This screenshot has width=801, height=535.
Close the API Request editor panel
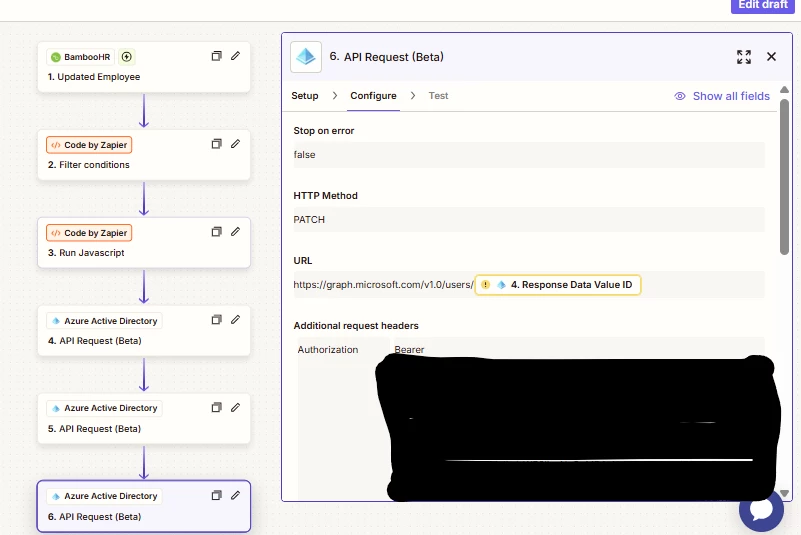click(x=771, y=57)
